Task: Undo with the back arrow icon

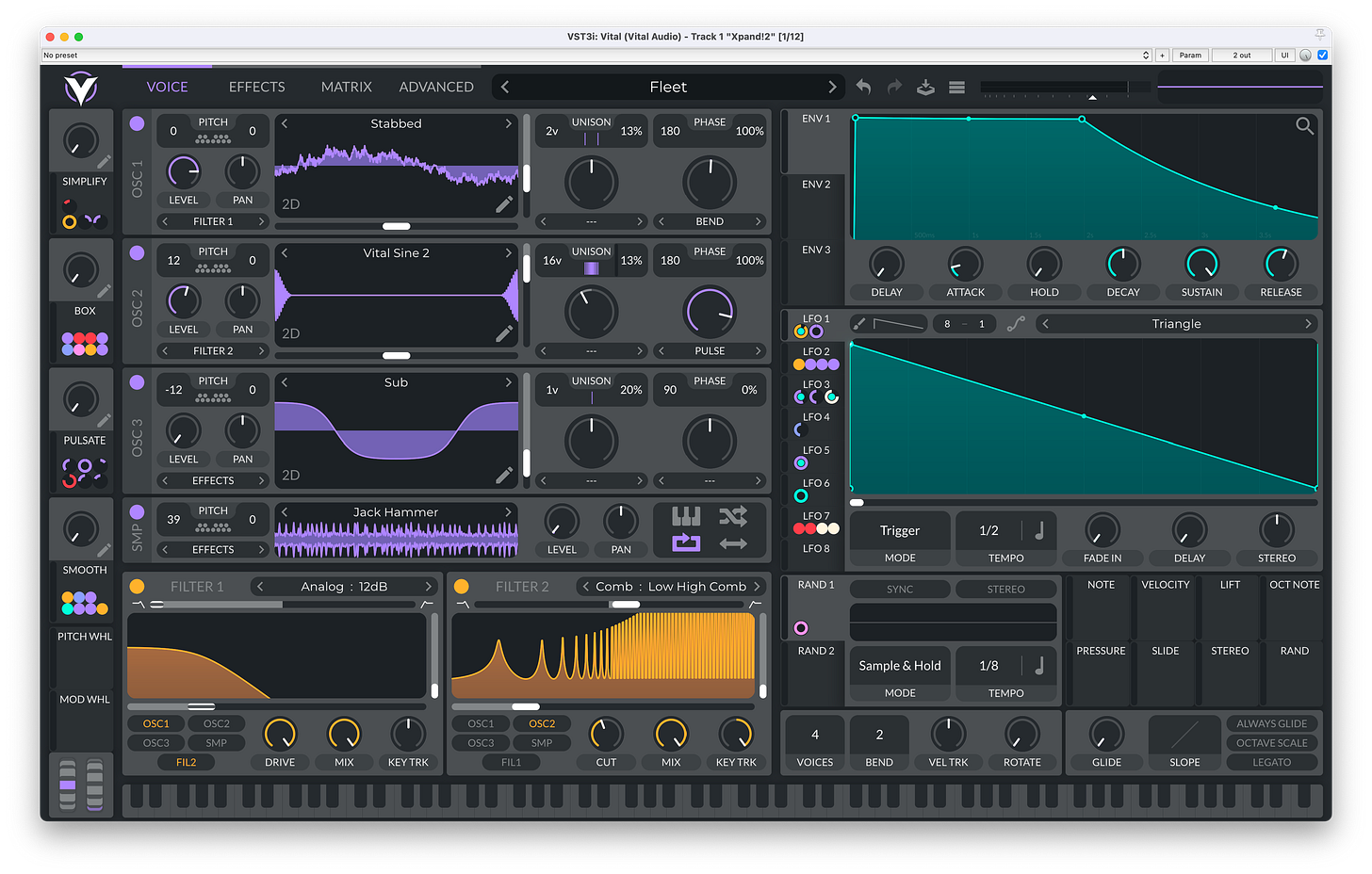Action: (863, 87)
